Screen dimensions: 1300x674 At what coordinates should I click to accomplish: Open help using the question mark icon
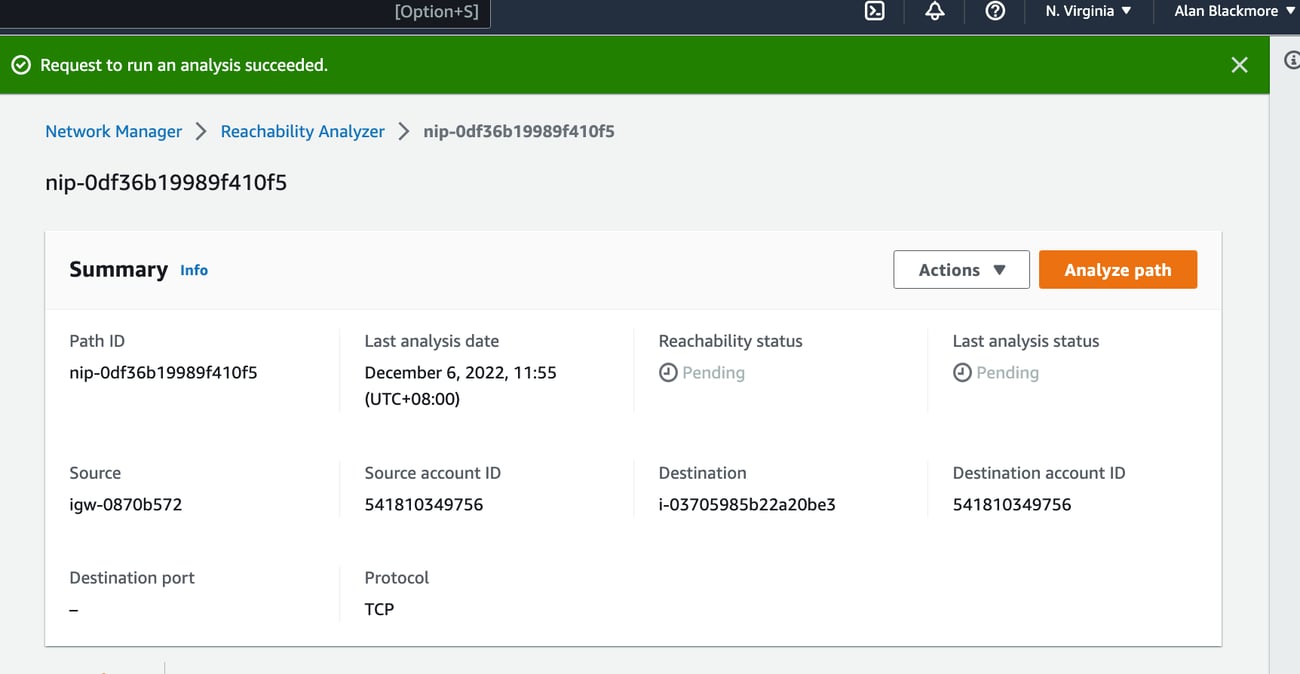994,11
